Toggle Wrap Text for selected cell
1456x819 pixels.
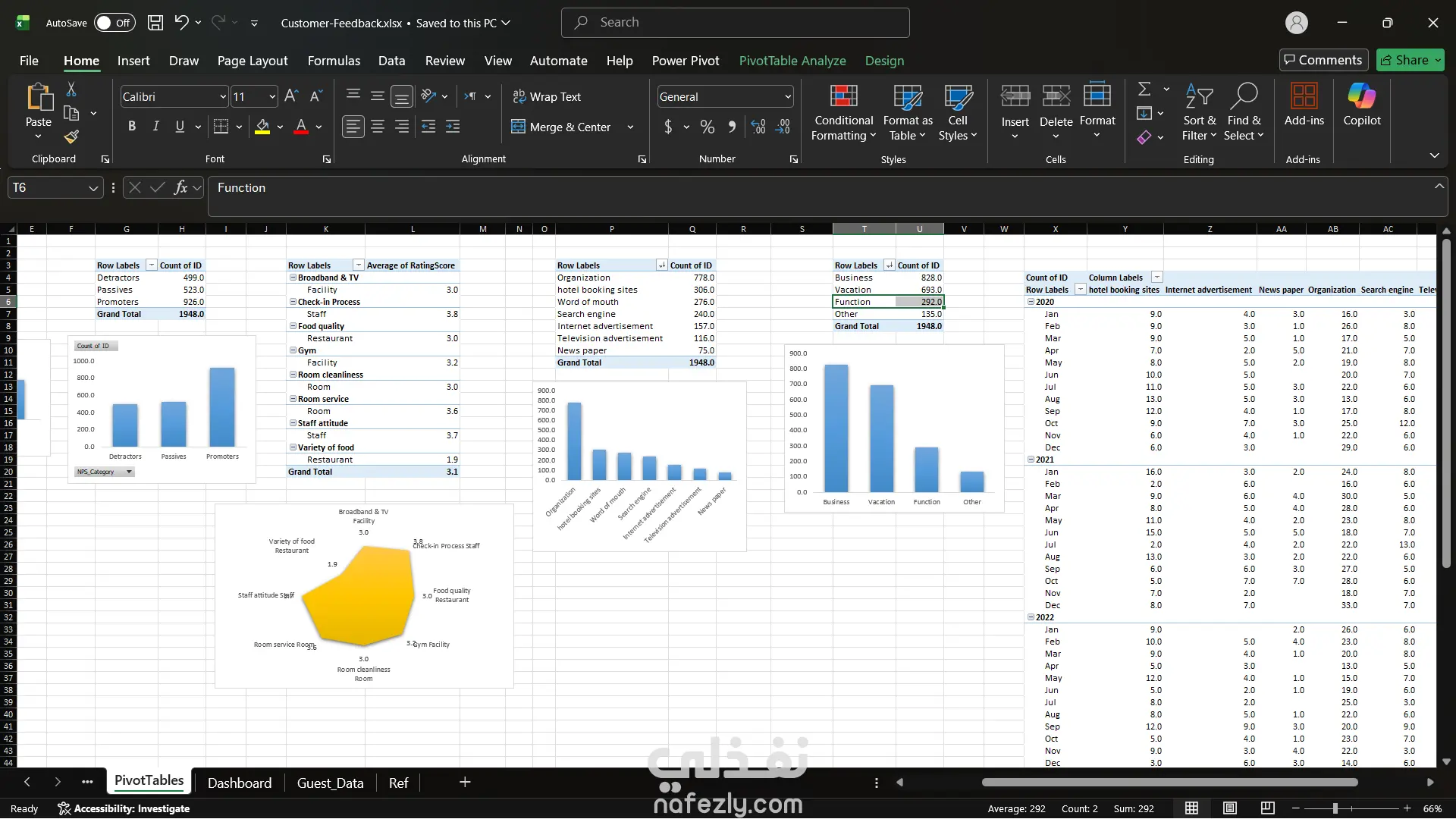pos(547,96)
